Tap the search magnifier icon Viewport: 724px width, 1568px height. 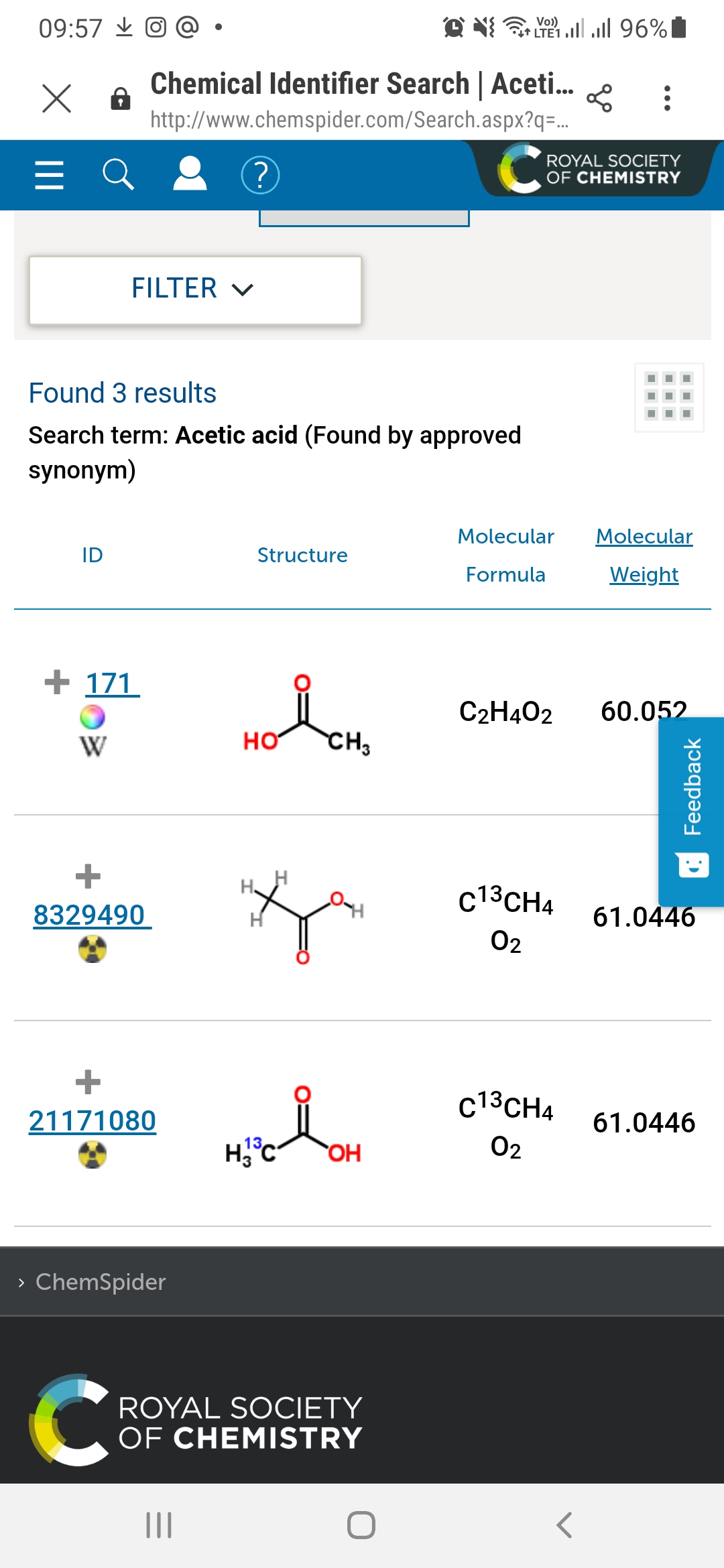point(119,175)
